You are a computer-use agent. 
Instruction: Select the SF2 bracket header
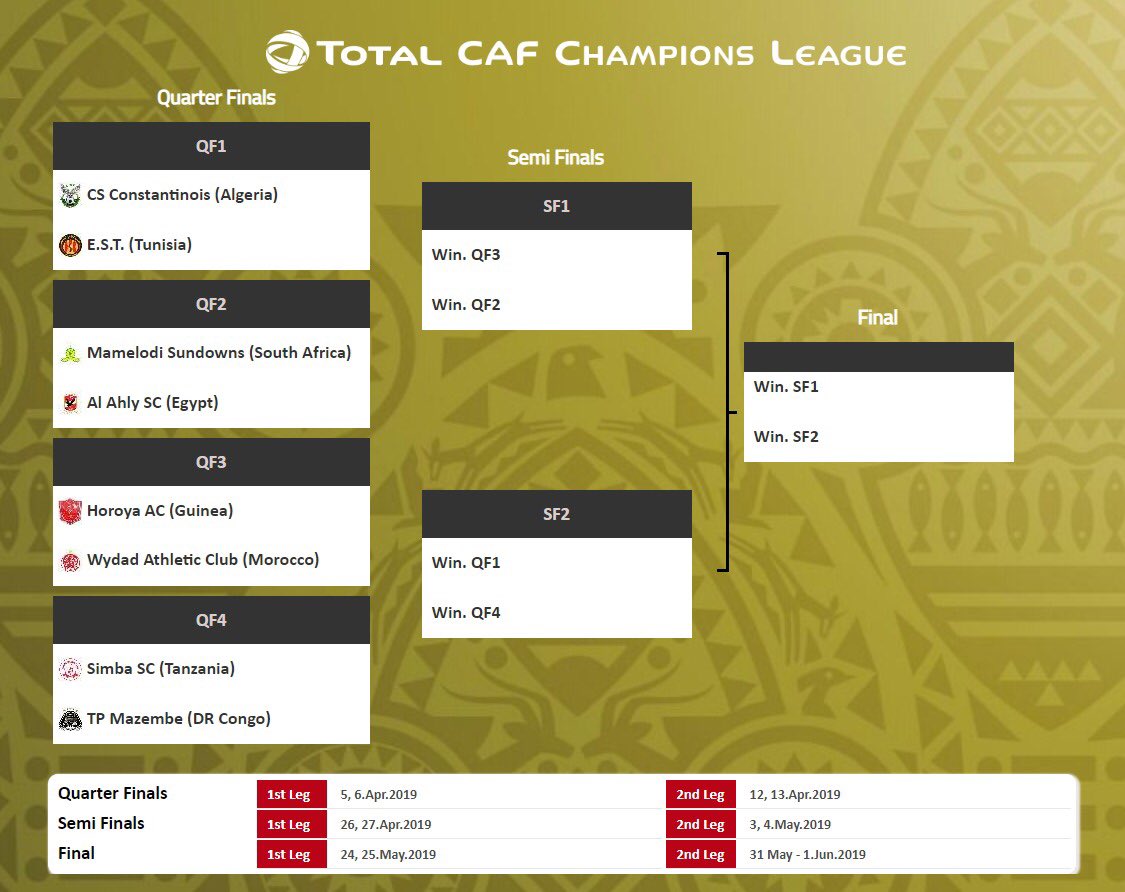pos(556,514)
